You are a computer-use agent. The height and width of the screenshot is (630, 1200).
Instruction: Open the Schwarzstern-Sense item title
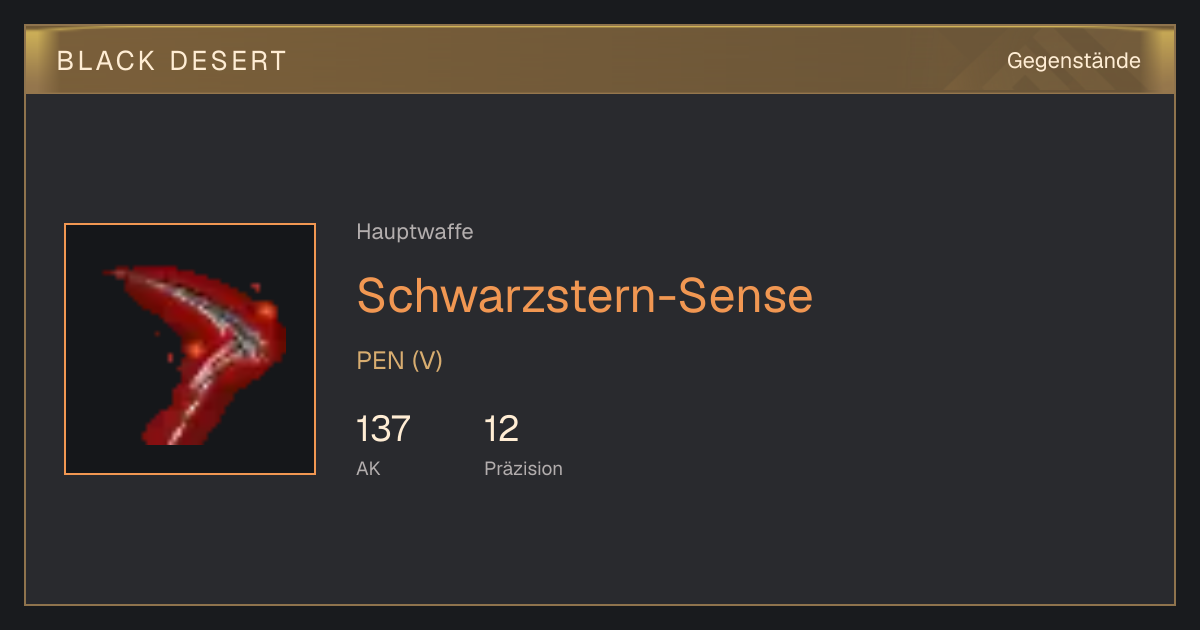pos(585,295)
